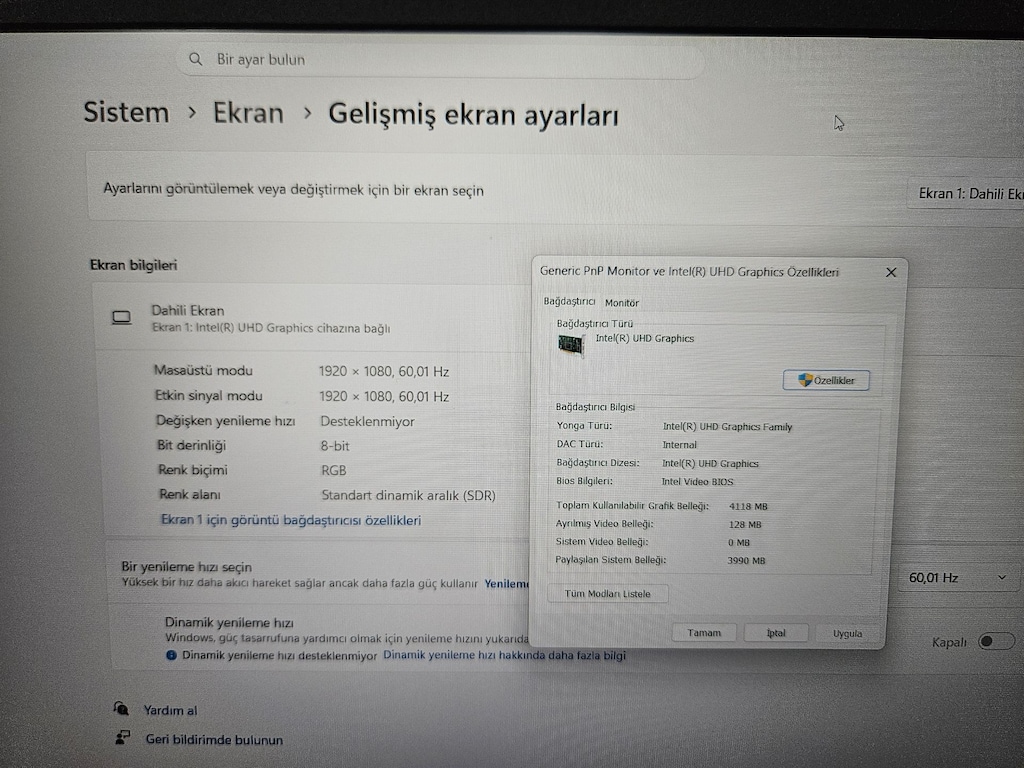Click the Uygula apply button
Image resolution: width=1024 pixels, height=768 pixels.
click(x=847, y=633)
